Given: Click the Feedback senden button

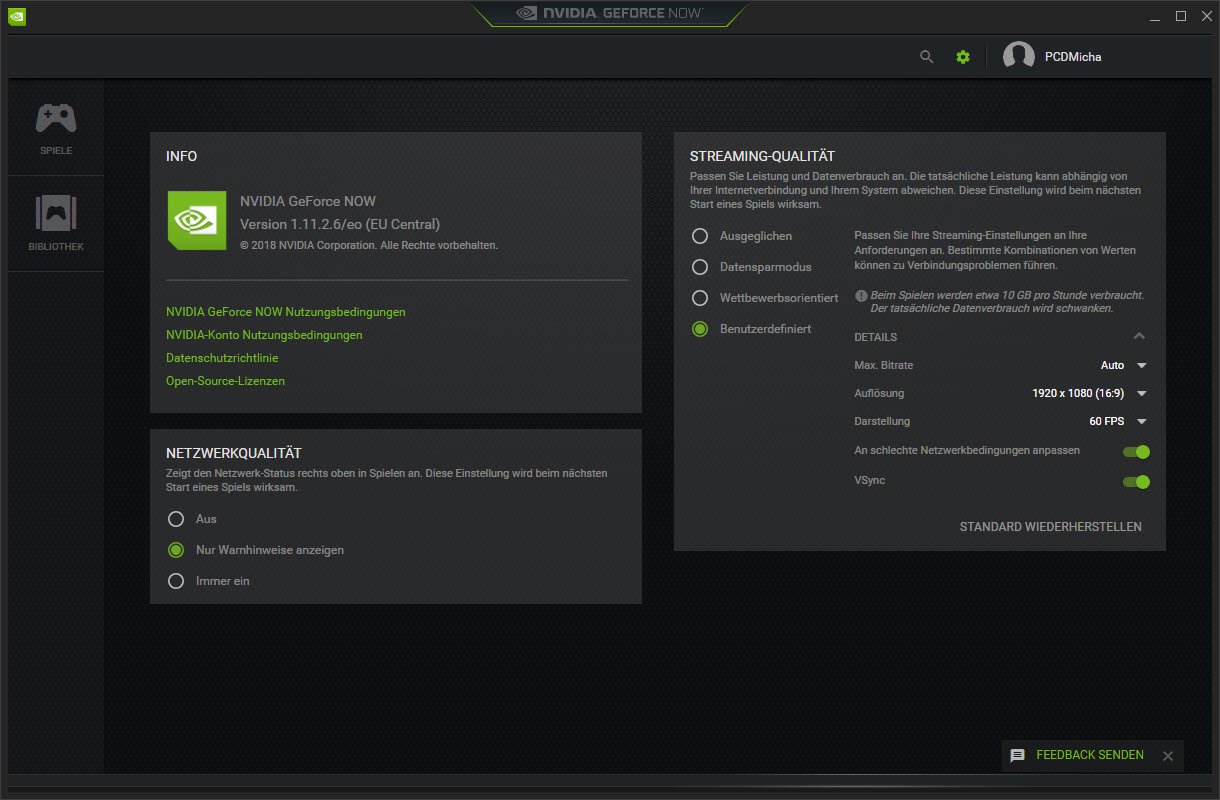Looking at the screenshot, I should point(1090,755).
